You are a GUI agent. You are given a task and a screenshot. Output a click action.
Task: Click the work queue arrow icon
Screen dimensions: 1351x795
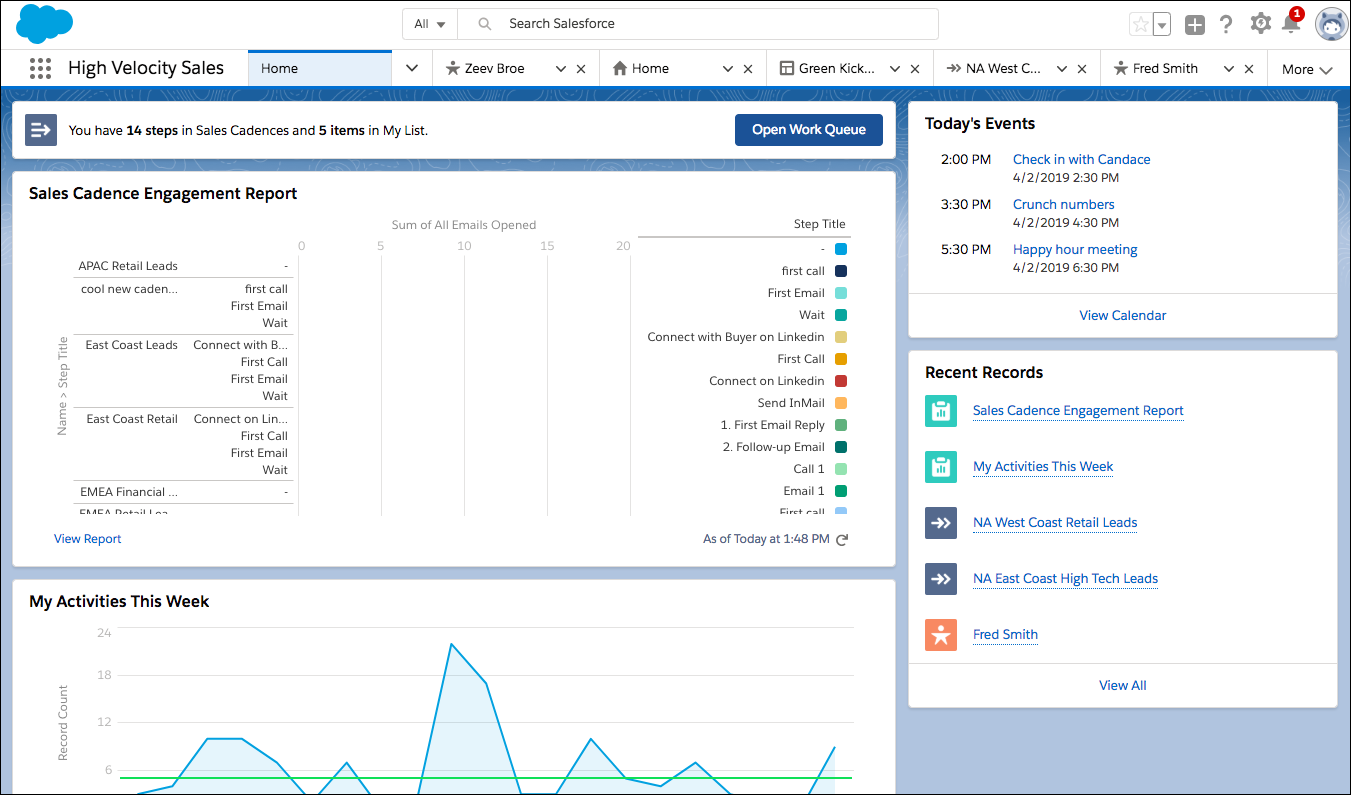[41, 130]
